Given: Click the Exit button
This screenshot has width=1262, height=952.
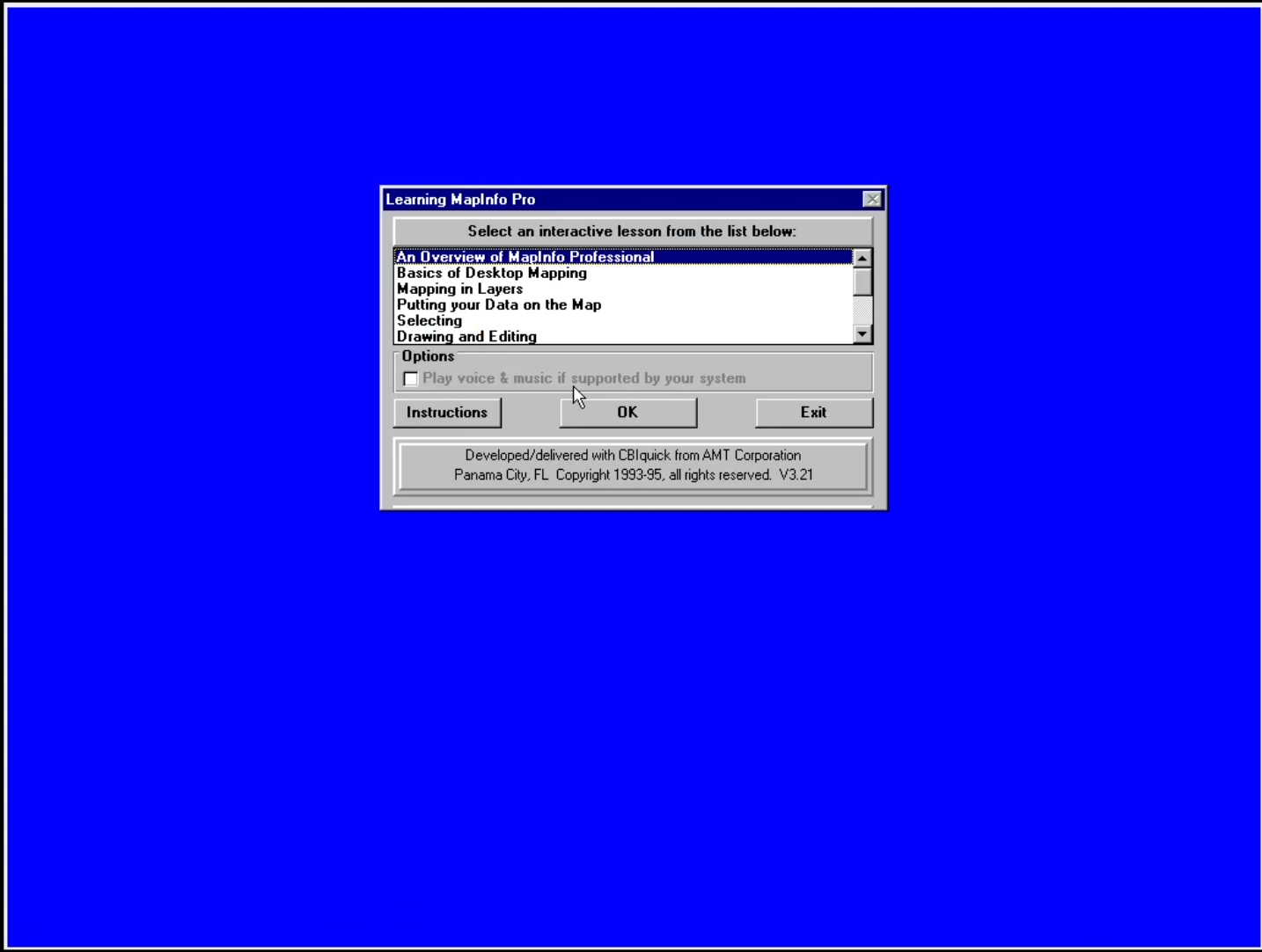Looking at the screenshot, I should coord(814,413).
